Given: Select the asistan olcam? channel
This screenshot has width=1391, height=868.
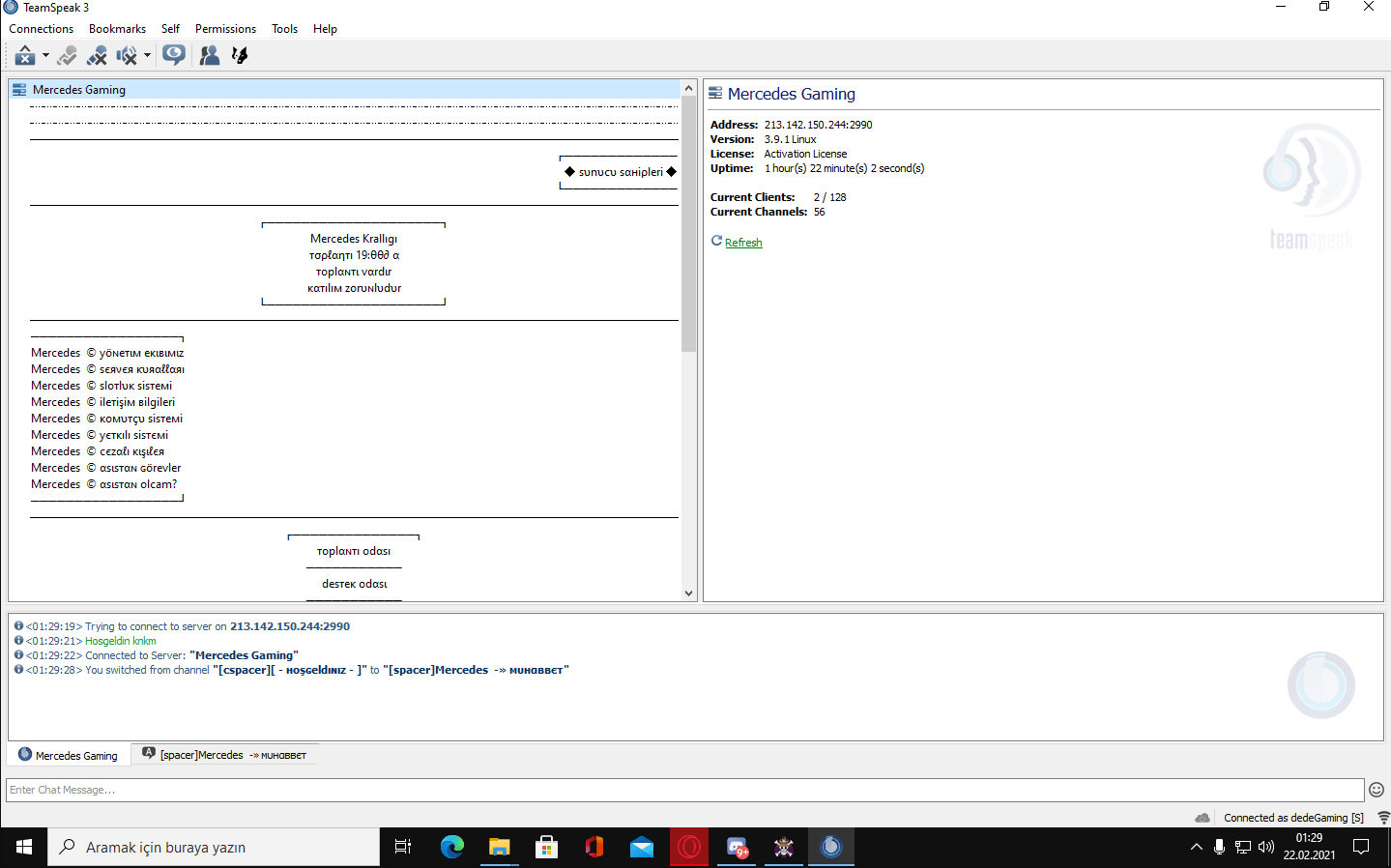Looking at the screenshot, I should [x=103, y=484].
